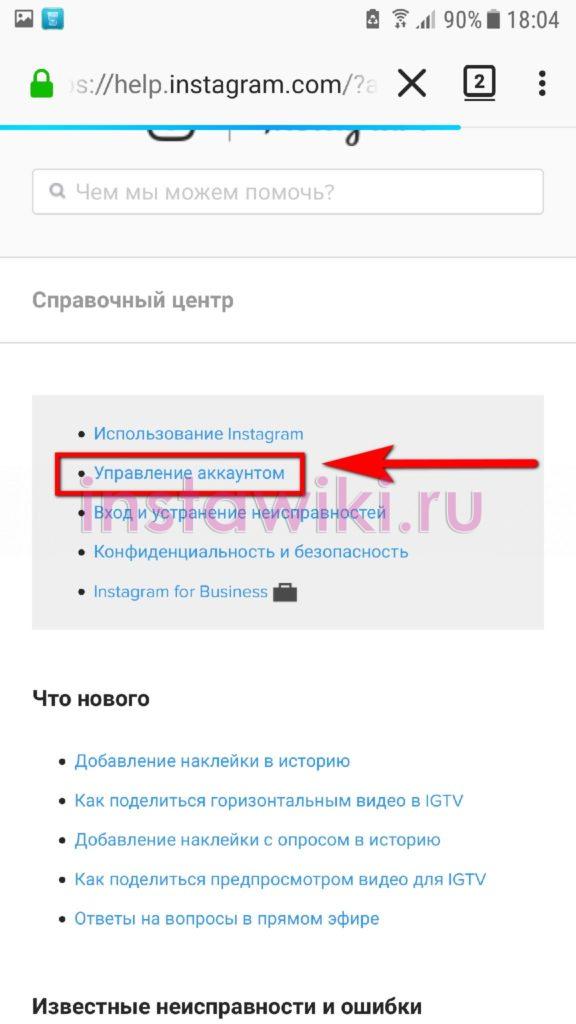Open 'Вход и устранение неисправностей' link

click(x=240, y=512)
